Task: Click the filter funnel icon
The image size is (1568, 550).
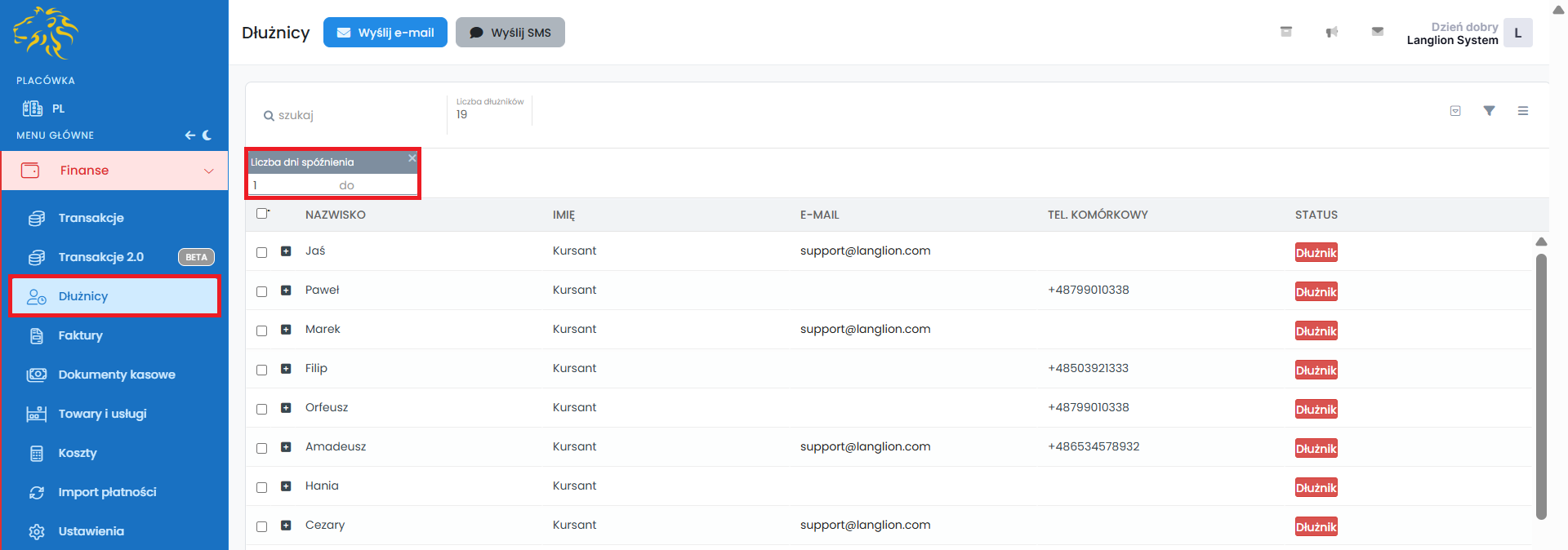Action: (x=1489, y=111)
